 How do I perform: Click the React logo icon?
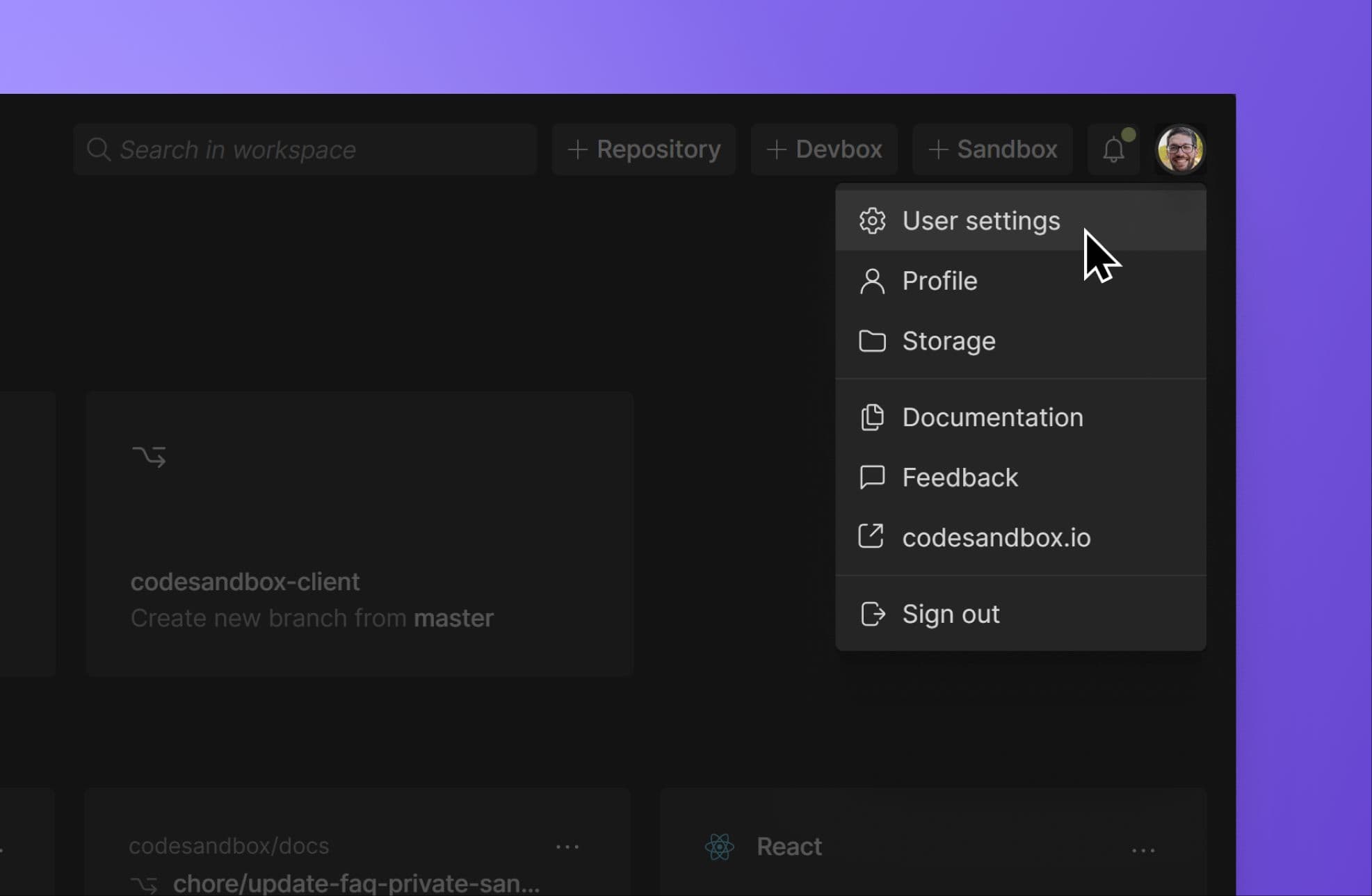[720, 847]
